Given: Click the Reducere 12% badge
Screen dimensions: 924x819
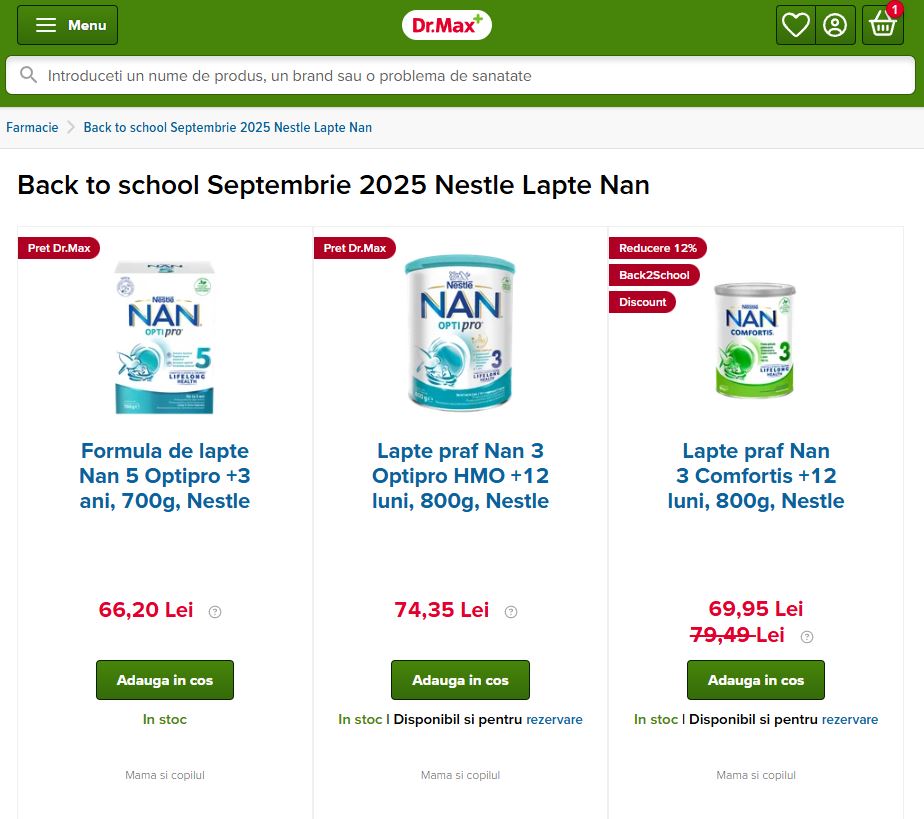Looking at the screenshot, I should tap(658, 248).
